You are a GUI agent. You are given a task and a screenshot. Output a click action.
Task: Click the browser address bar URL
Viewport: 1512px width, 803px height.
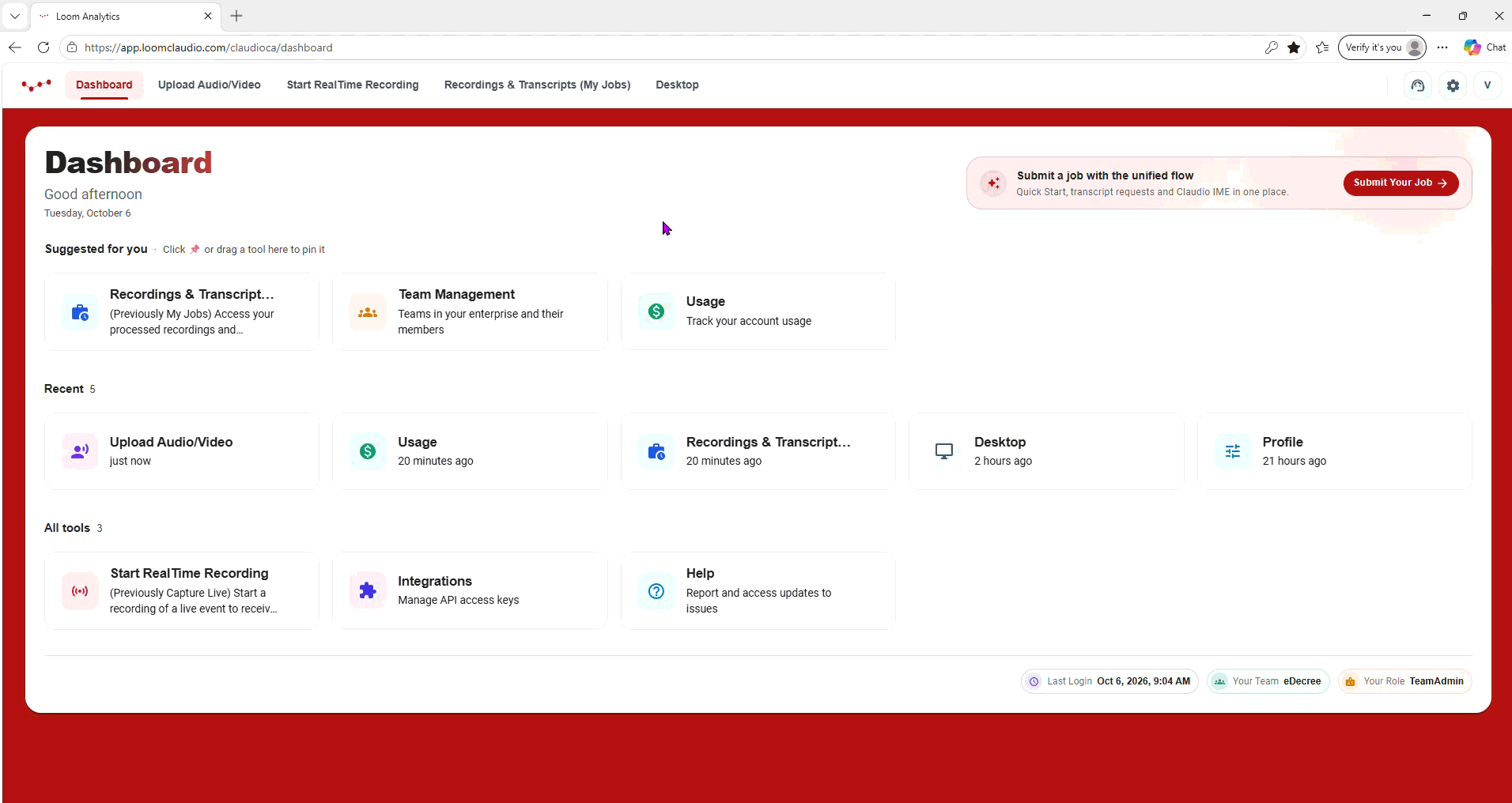coord(209,47)
